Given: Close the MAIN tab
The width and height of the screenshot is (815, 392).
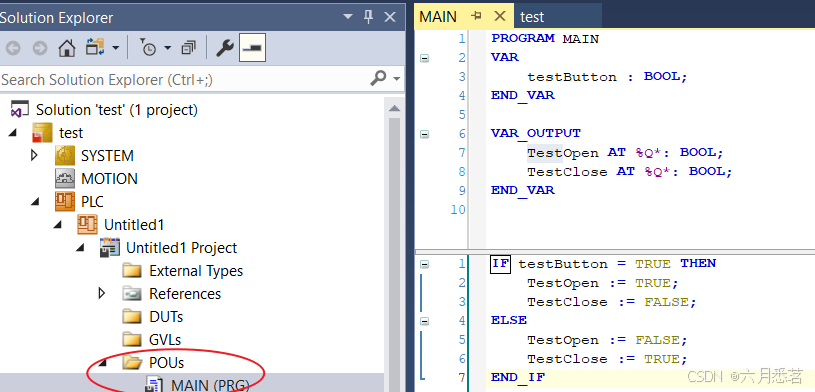Looking at the screenshot, I should pos(499,16).
